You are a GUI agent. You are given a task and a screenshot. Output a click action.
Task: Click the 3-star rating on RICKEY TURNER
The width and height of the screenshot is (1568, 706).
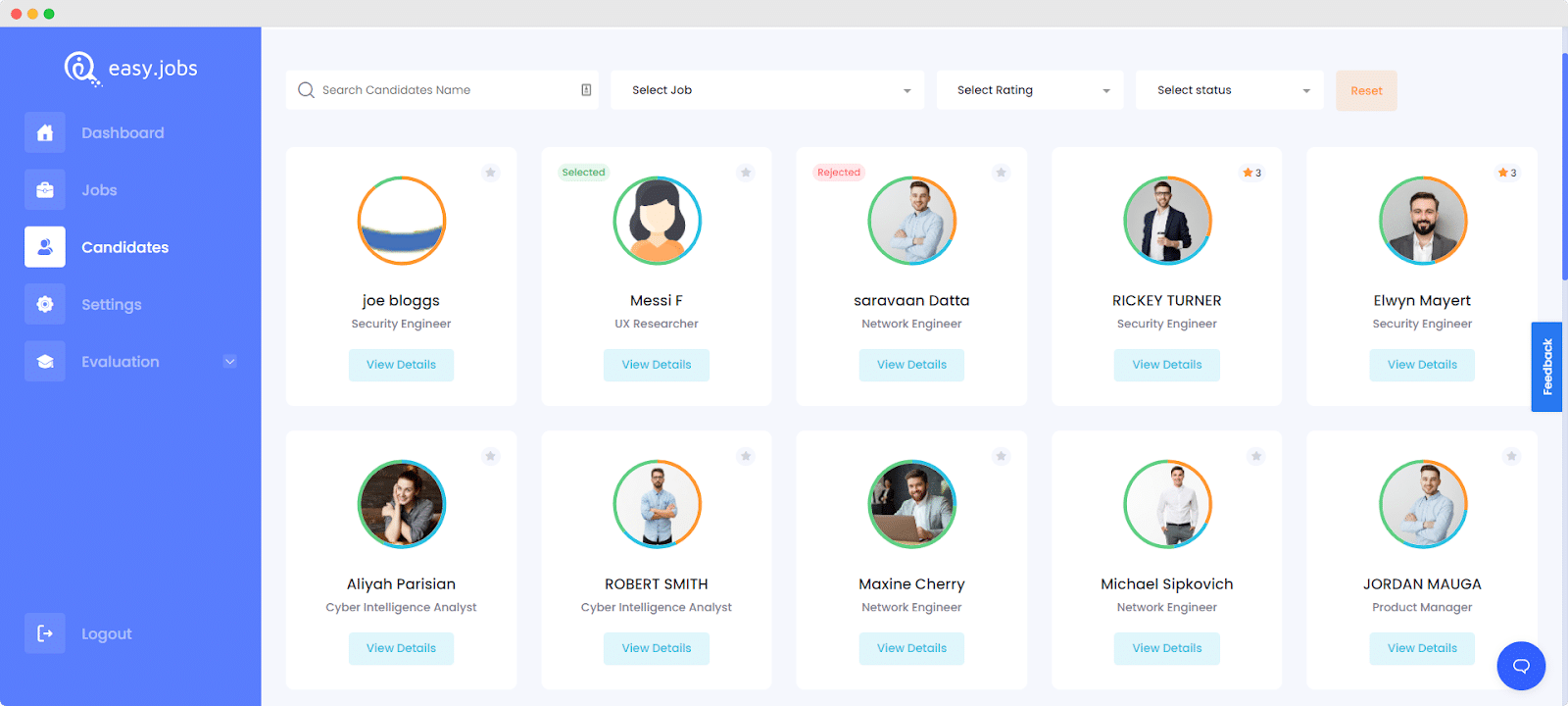pos(1252,173)
